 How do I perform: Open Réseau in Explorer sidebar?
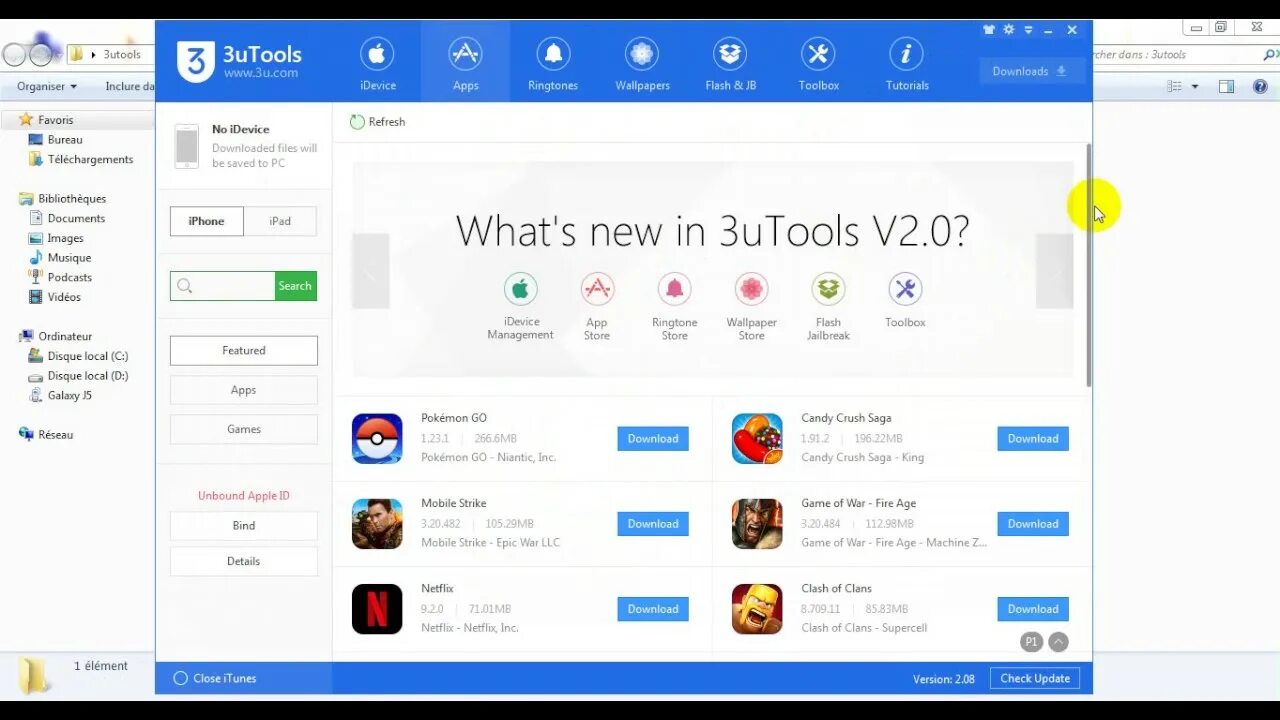[x=46, y=435]
